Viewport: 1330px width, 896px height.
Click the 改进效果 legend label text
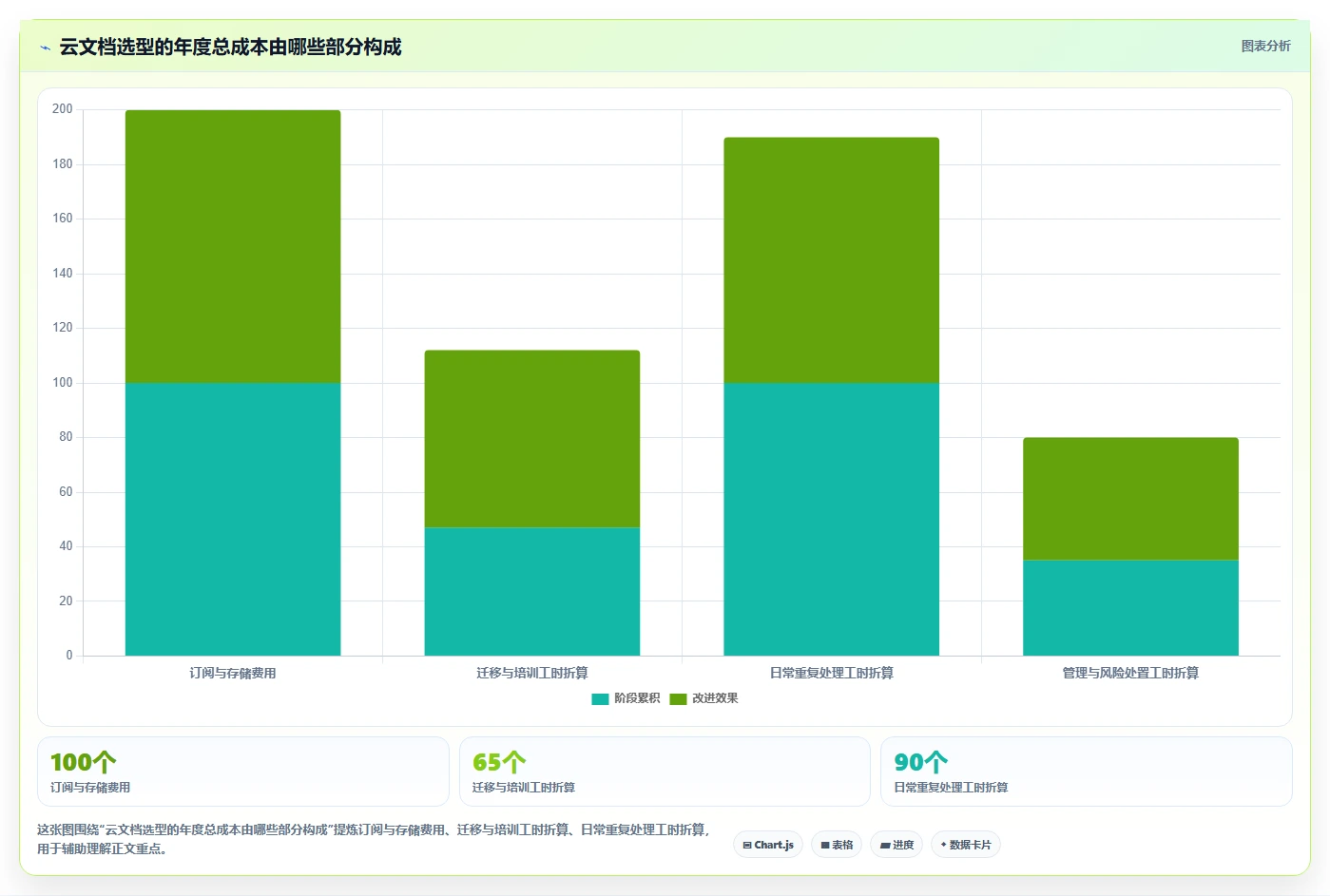[x=715, y=698]
